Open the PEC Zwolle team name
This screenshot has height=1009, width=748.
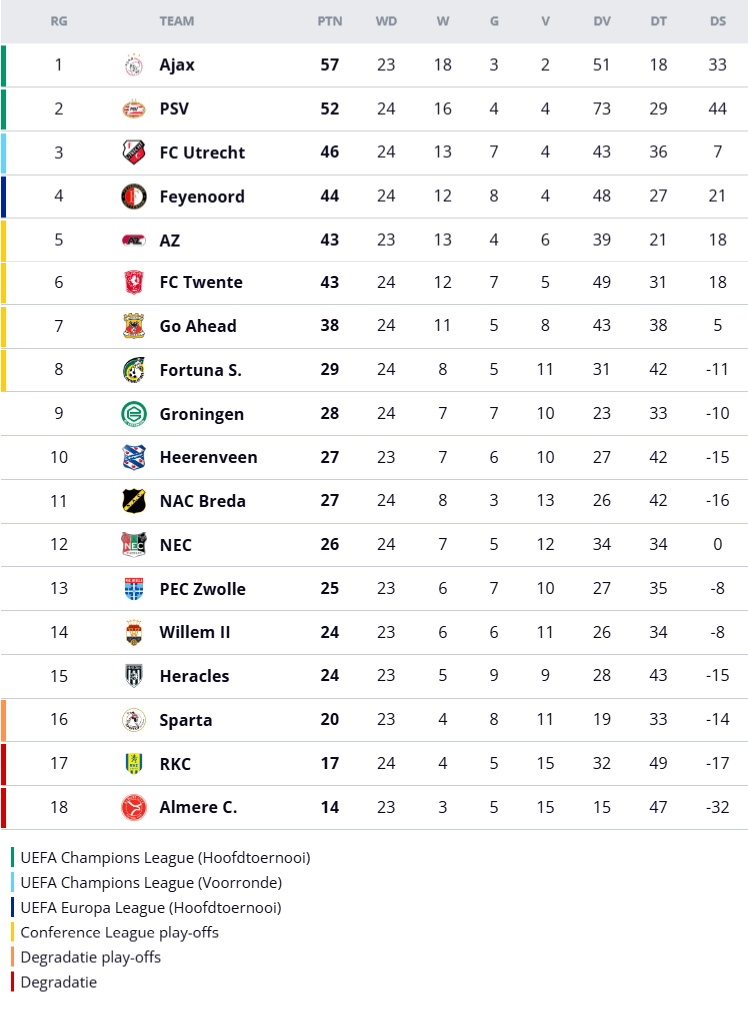click(x=202, y=589)
